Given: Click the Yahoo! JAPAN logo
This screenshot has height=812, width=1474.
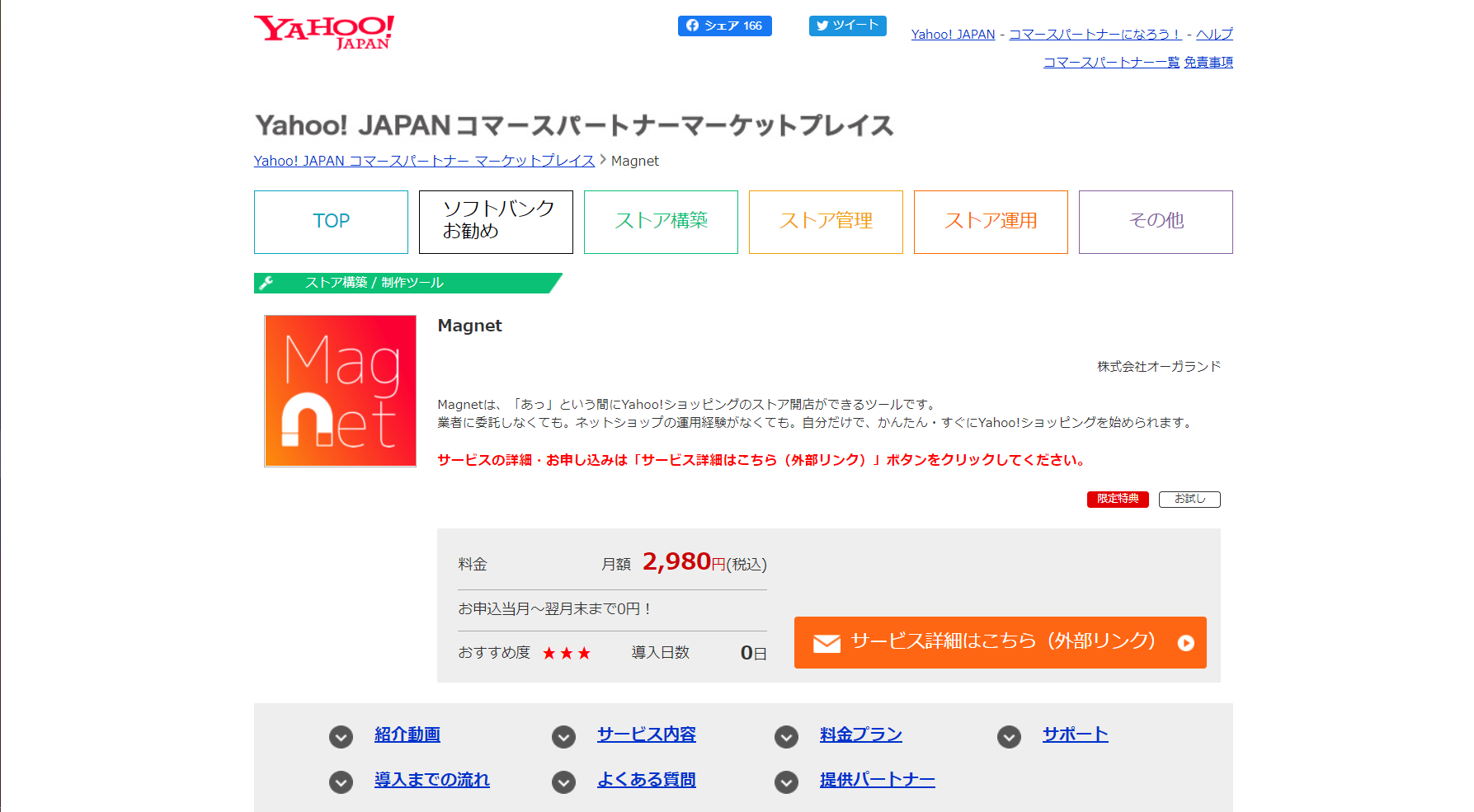Looking at the screenshot, I should (x=324, y=32).
